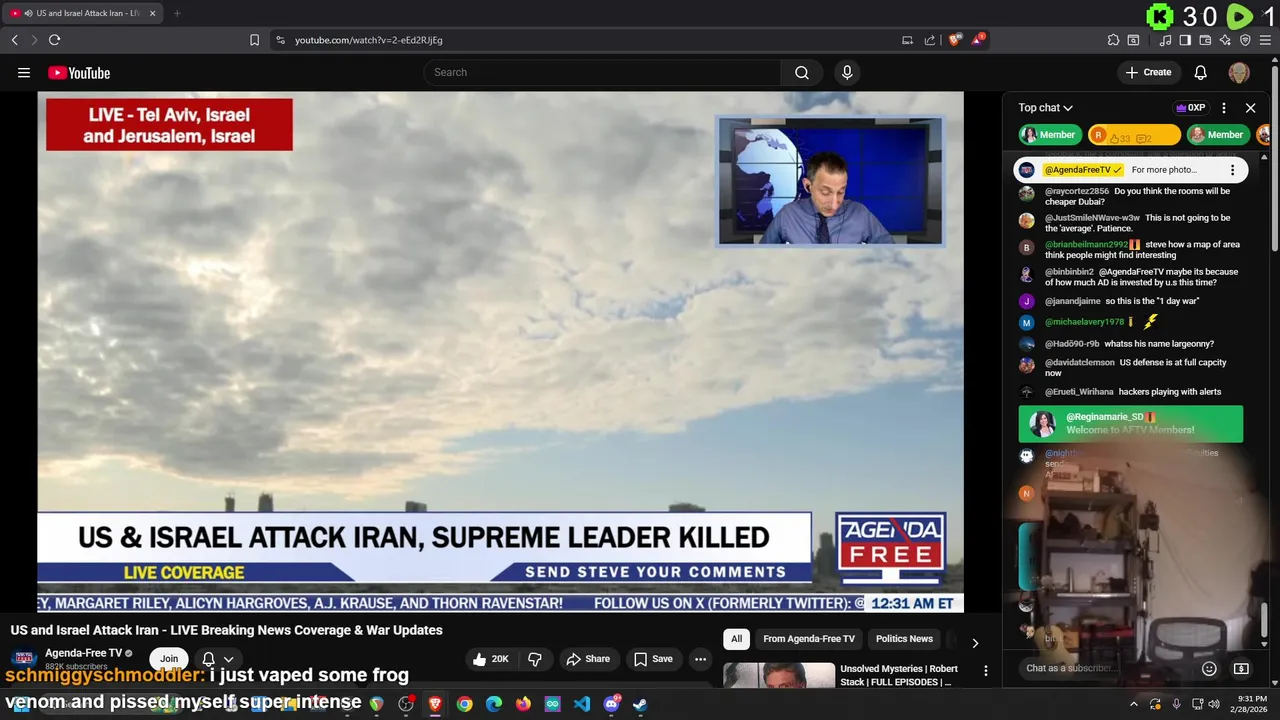Join the Agenda-Free TV channel membership

click(x=169, y=659)
